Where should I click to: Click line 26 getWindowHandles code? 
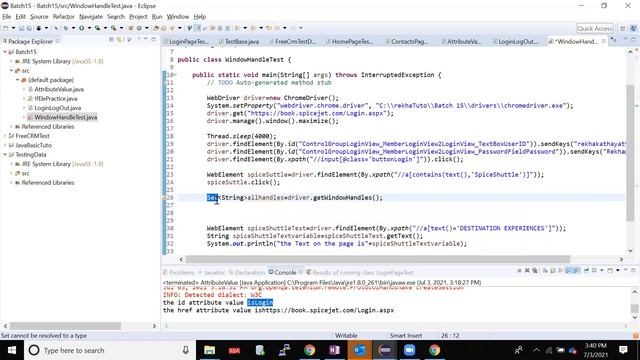(x=295, y=198)
